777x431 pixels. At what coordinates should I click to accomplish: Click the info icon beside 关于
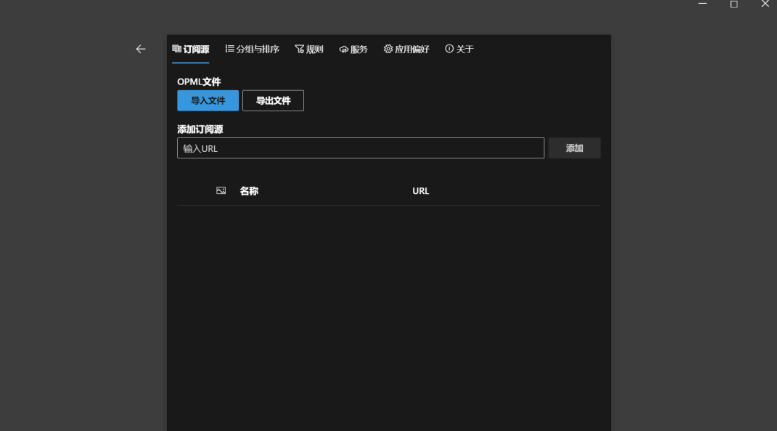[x=449, y=49]
